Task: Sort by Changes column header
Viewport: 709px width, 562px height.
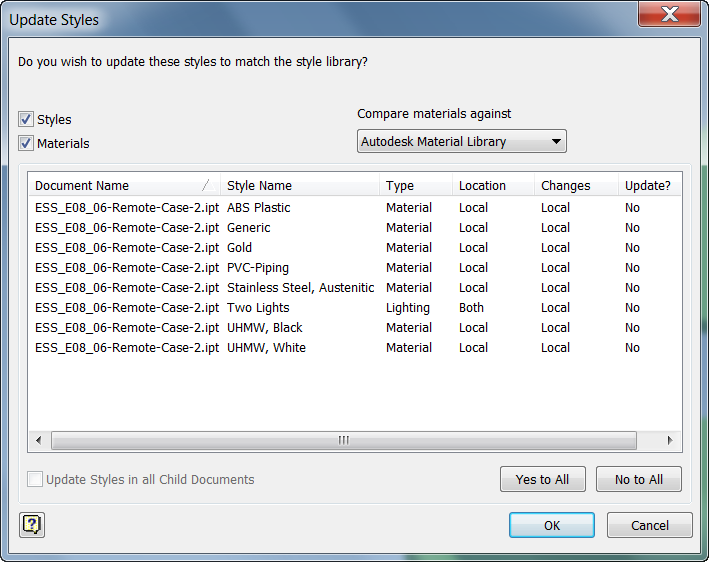Action: tap(577, 185)
